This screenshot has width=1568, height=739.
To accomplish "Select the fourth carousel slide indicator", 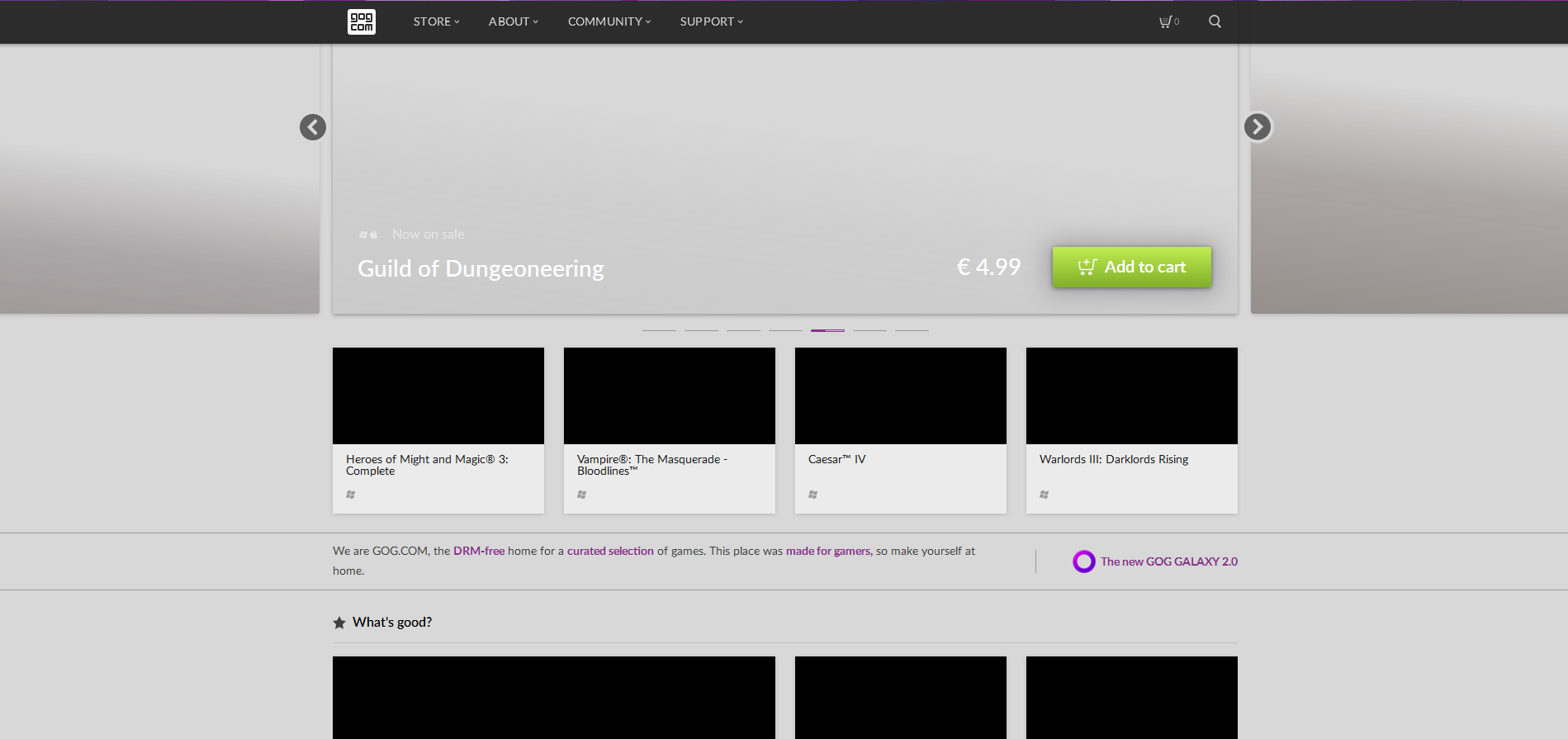I will click(x=785, y=330).
